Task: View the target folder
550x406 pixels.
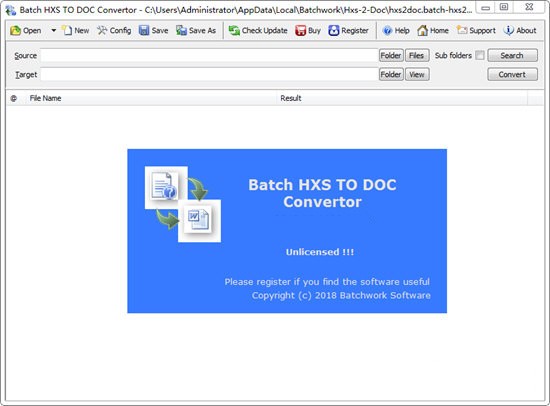Action: (x=417, y=74)
